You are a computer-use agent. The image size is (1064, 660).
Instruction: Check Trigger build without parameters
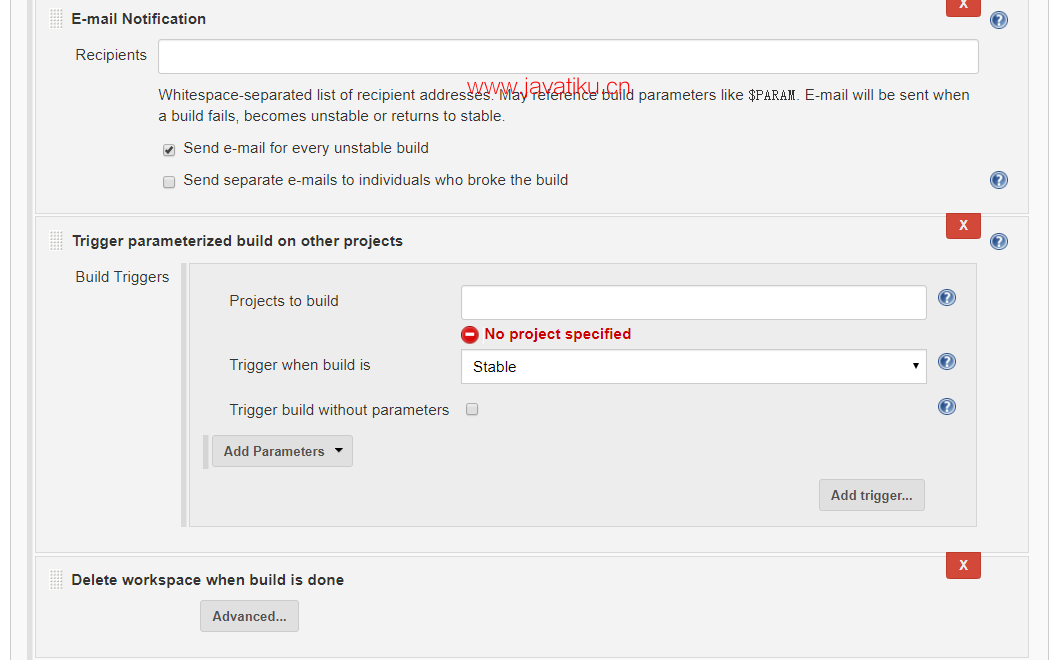[x=472, y=409]
